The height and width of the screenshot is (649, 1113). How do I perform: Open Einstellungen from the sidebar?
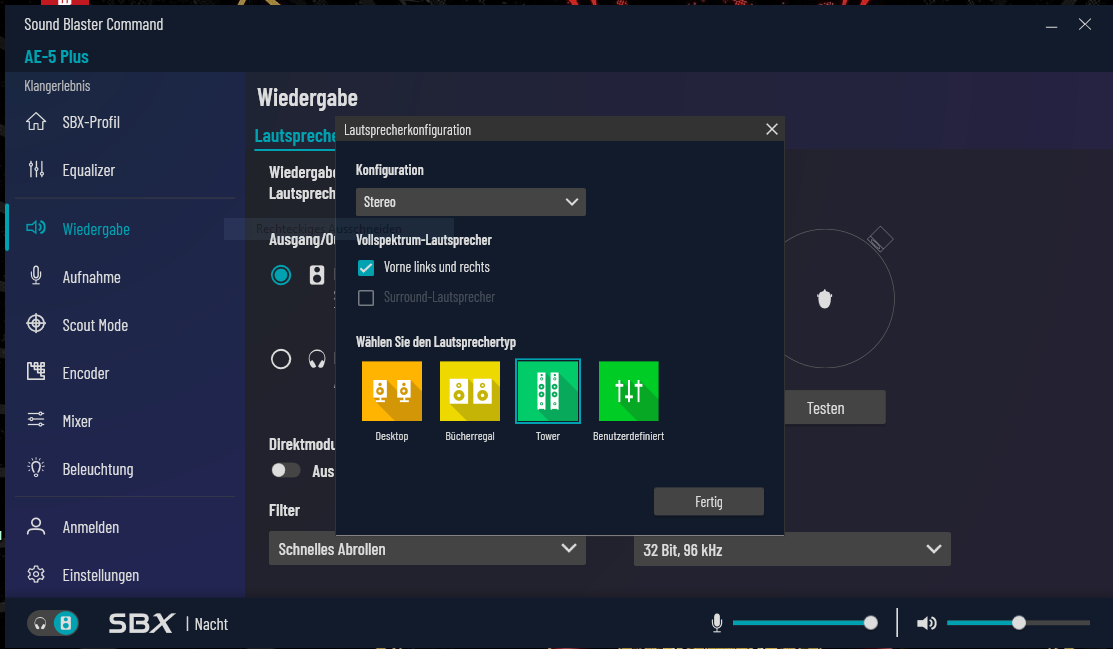101,575
